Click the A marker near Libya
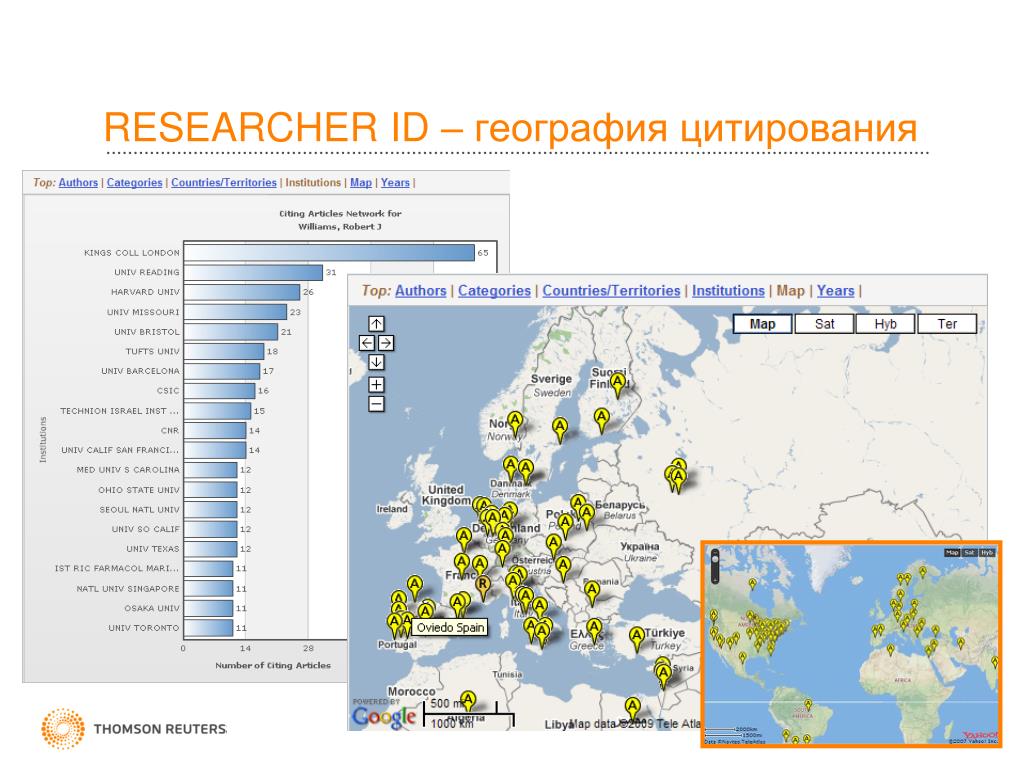Screen dimensions: 1024x768 point(632,709)
